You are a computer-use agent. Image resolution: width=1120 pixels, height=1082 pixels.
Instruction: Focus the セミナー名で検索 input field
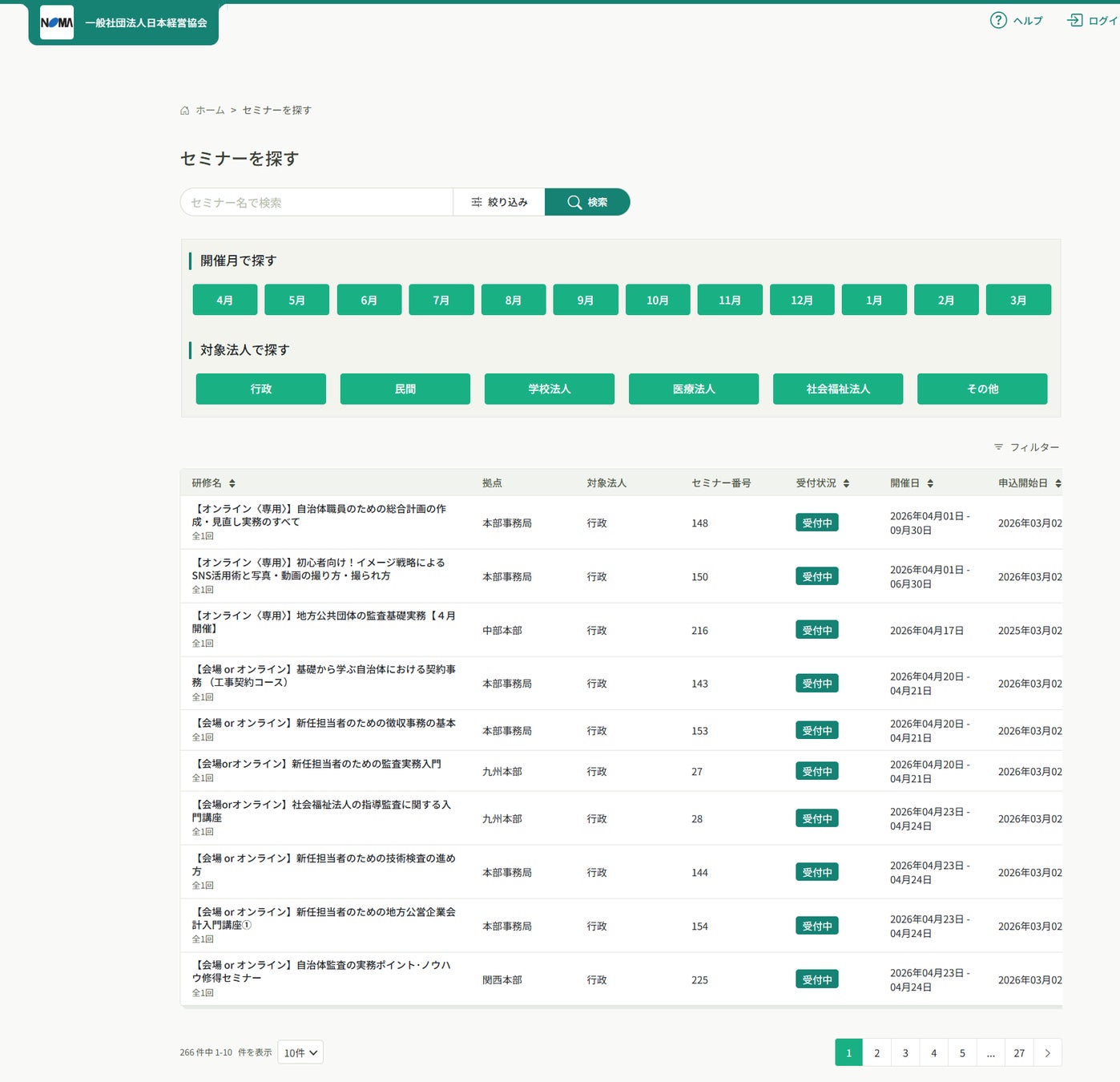317,202
